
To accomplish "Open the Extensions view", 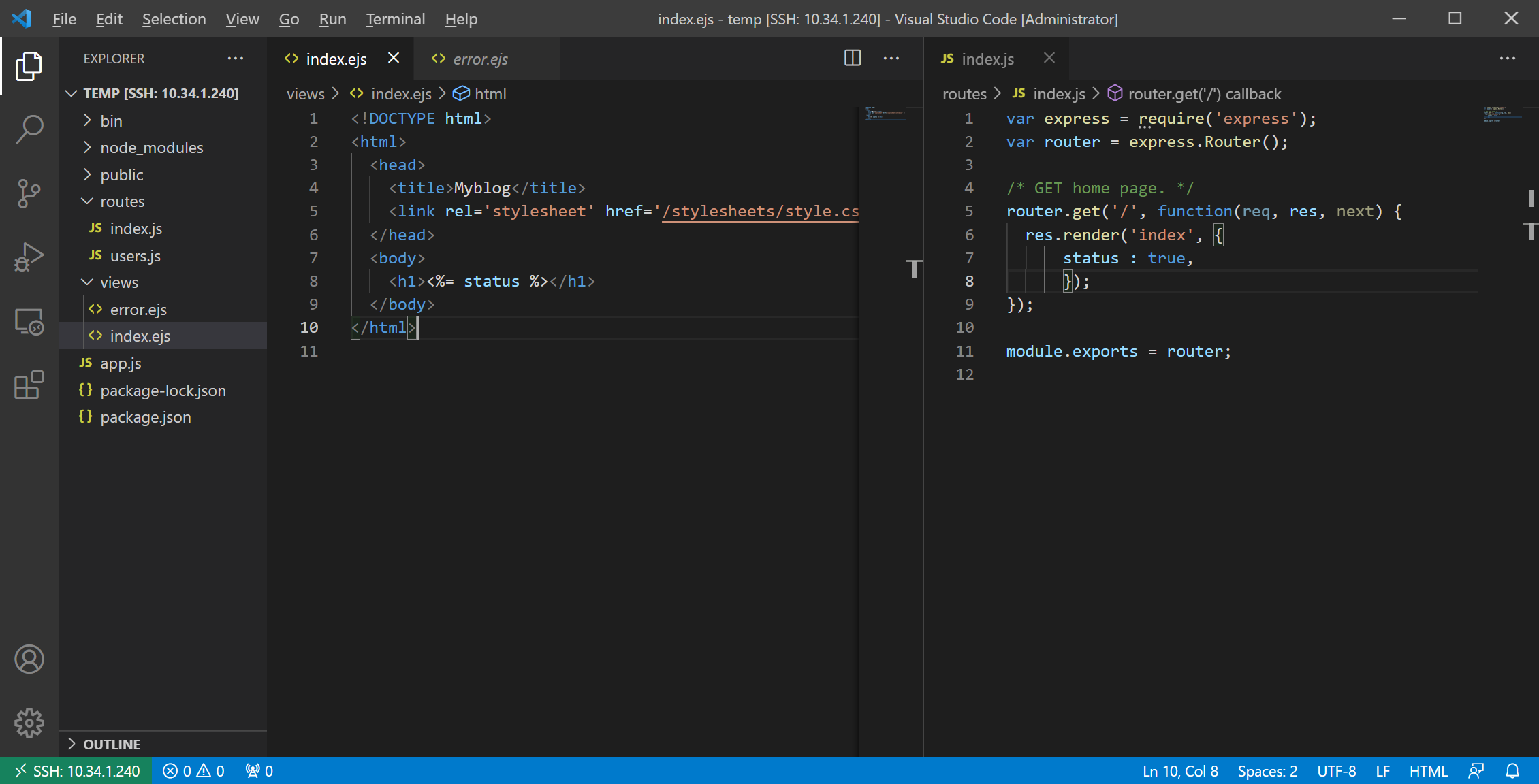I will point(29,385).
